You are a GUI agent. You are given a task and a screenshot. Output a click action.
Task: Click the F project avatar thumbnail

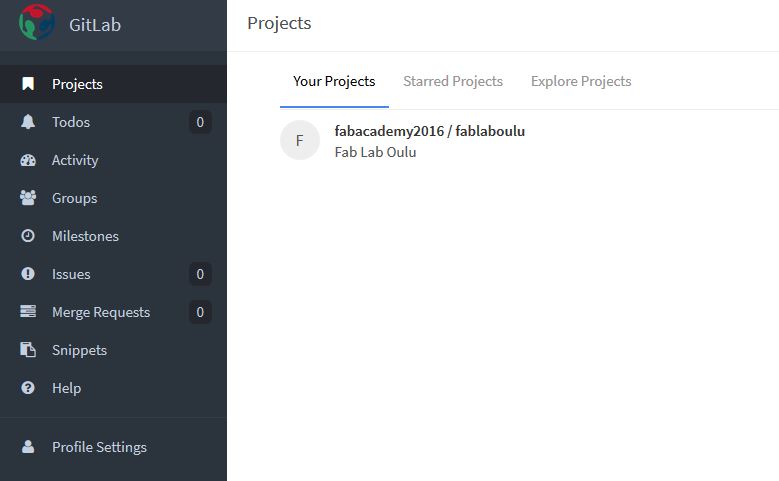pyautogui.click(x=300, y=140)
